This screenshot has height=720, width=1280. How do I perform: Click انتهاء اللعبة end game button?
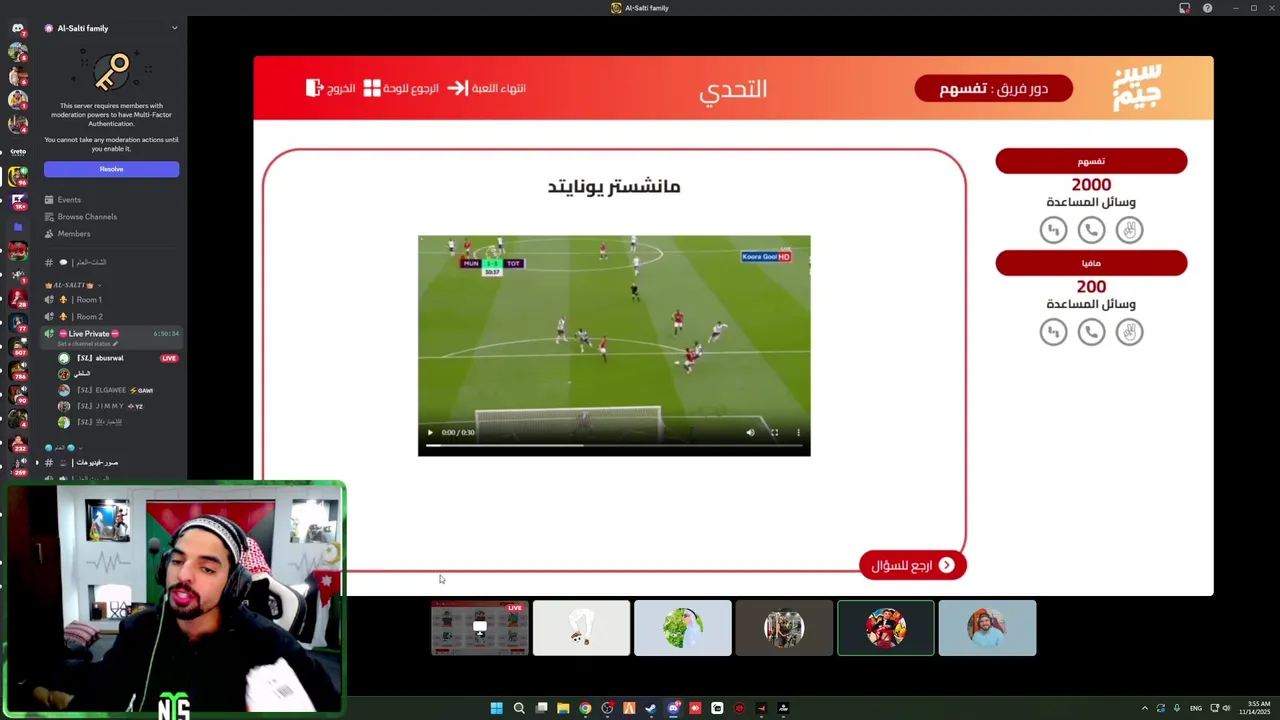[487, 88]
